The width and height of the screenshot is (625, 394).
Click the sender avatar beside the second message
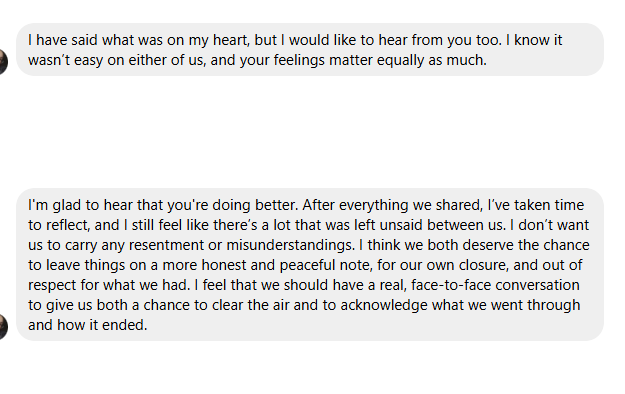(3, 327)
